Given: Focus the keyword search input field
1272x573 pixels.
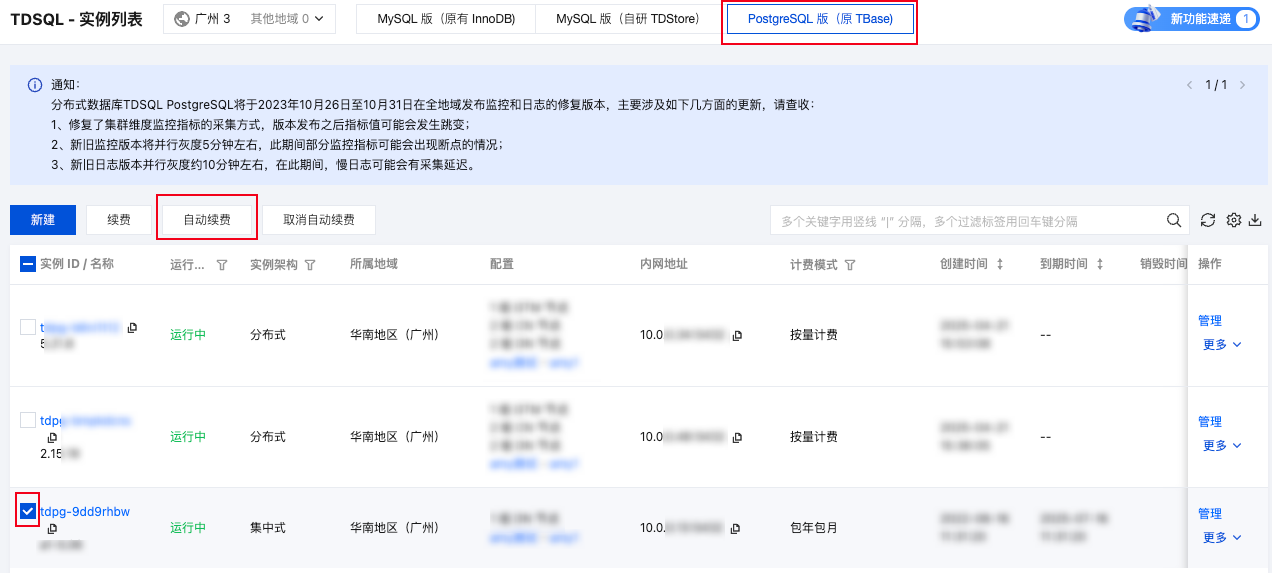Looking at the screenshot, I should click(x=968, y=221).
